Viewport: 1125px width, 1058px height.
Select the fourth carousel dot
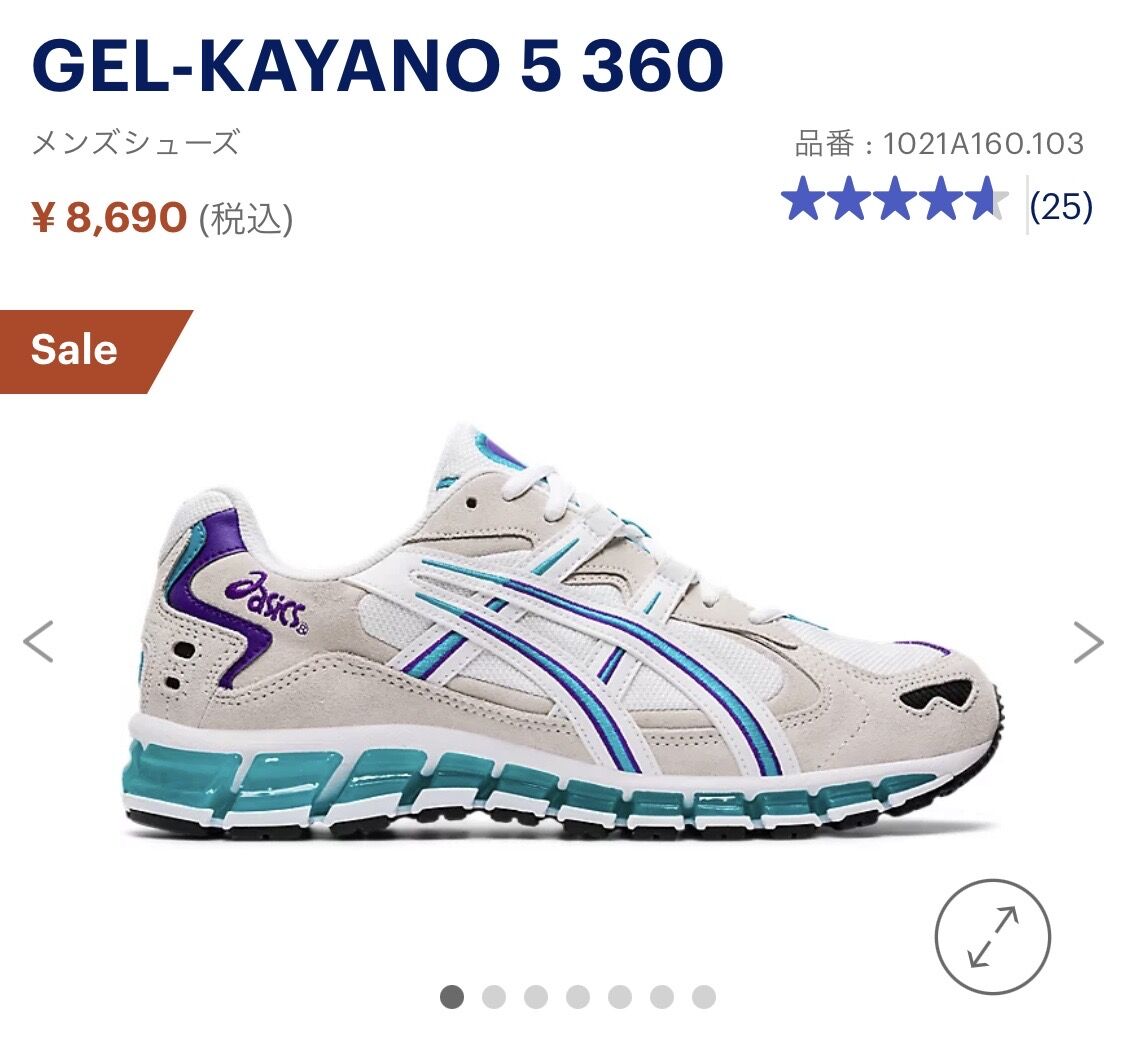click(578, 996)
